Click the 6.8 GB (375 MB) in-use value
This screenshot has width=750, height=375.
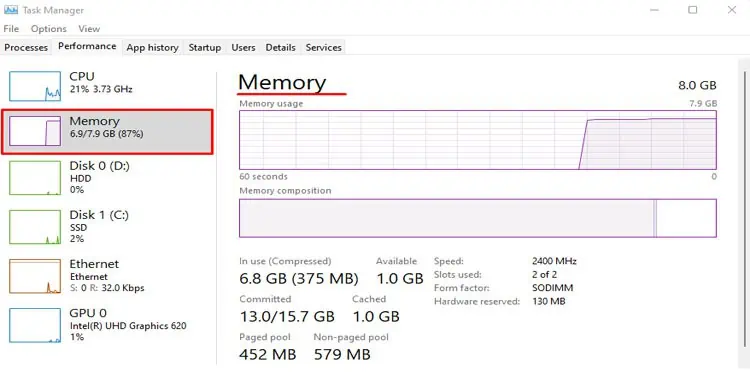pyautogui.click(x=298, y=278)
